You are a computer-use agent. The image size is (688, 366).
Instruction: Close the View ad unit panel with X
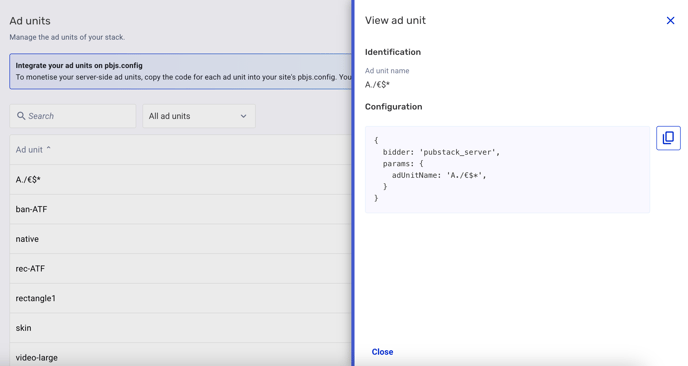[x=670, y=21]
